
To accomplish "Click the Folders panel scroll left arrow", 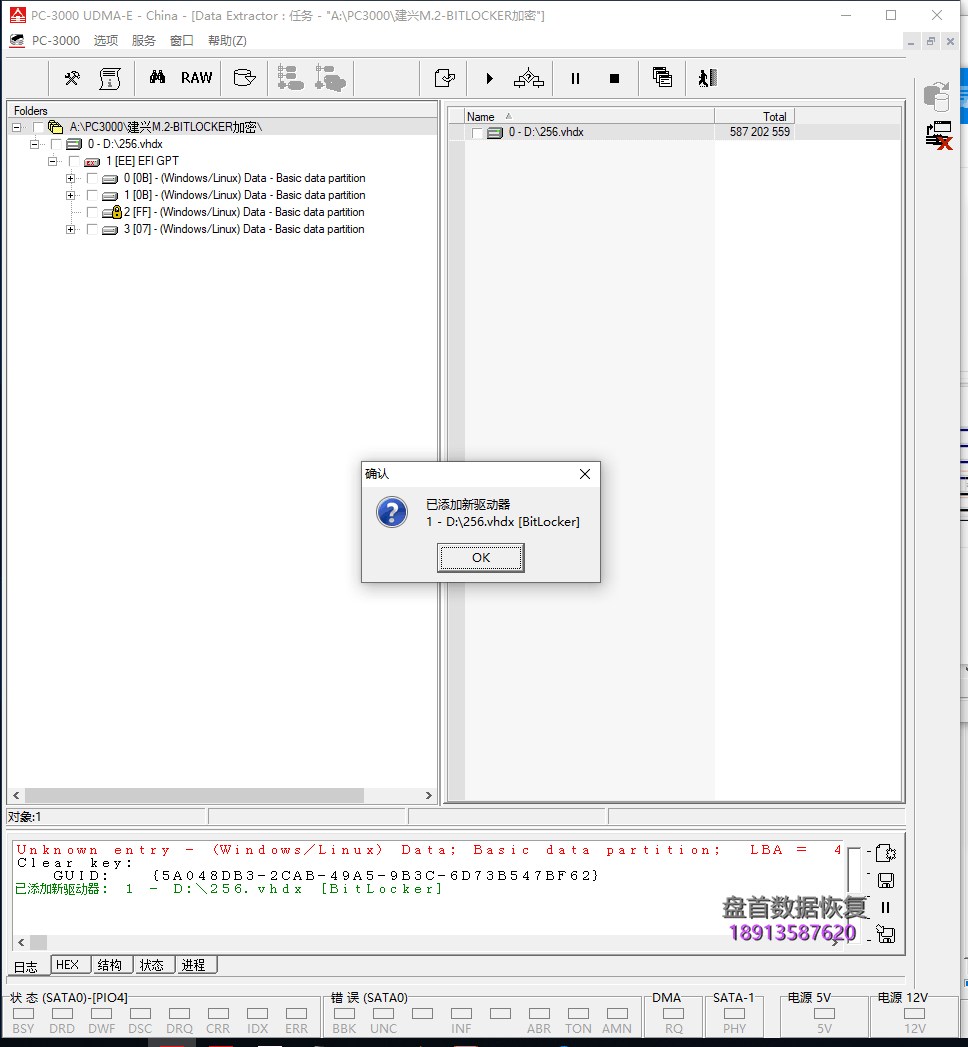I will point(16,795).
